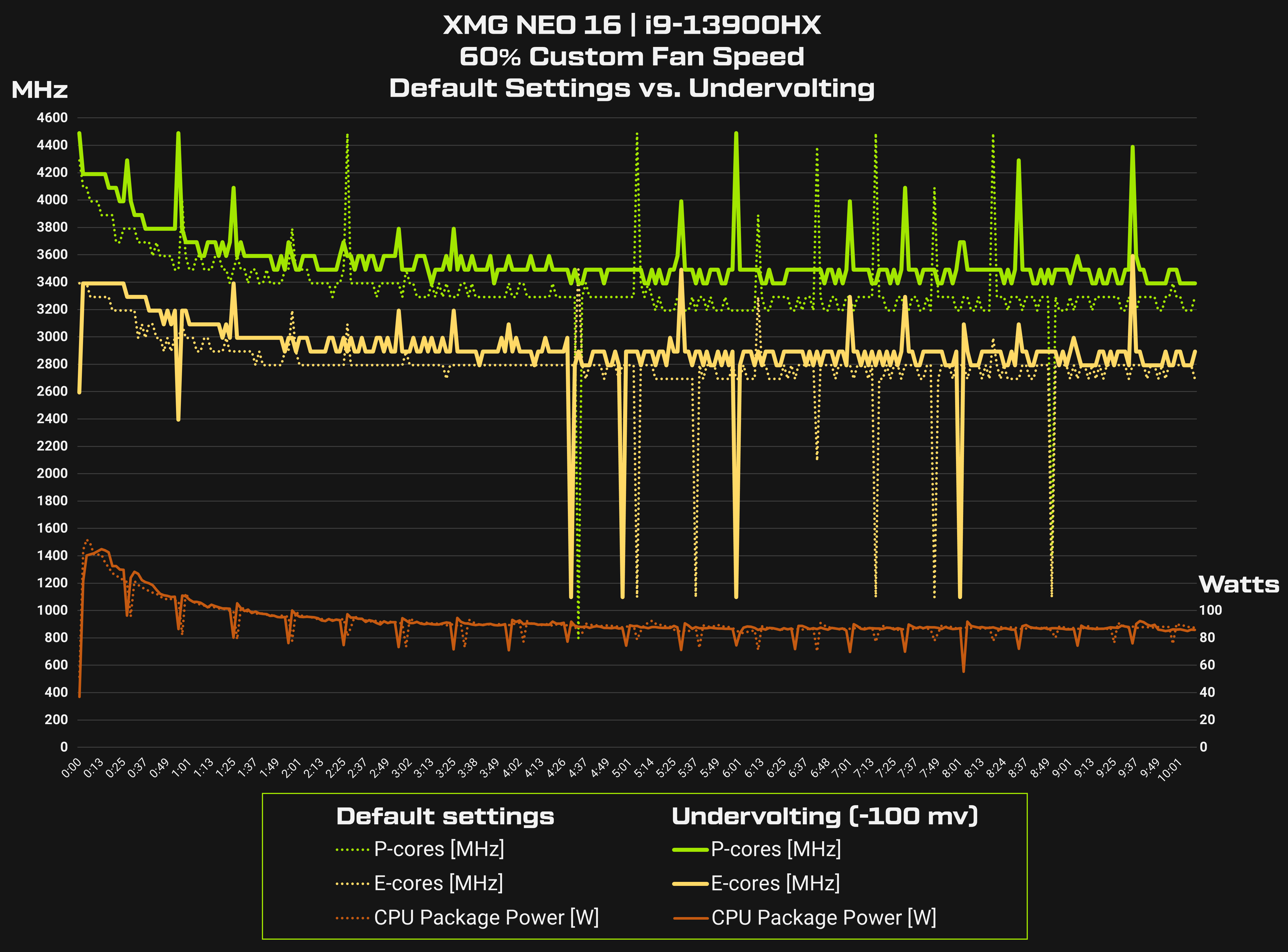Select "E-cores [MHz]" under Default settings legend

(x=438, y=883)
